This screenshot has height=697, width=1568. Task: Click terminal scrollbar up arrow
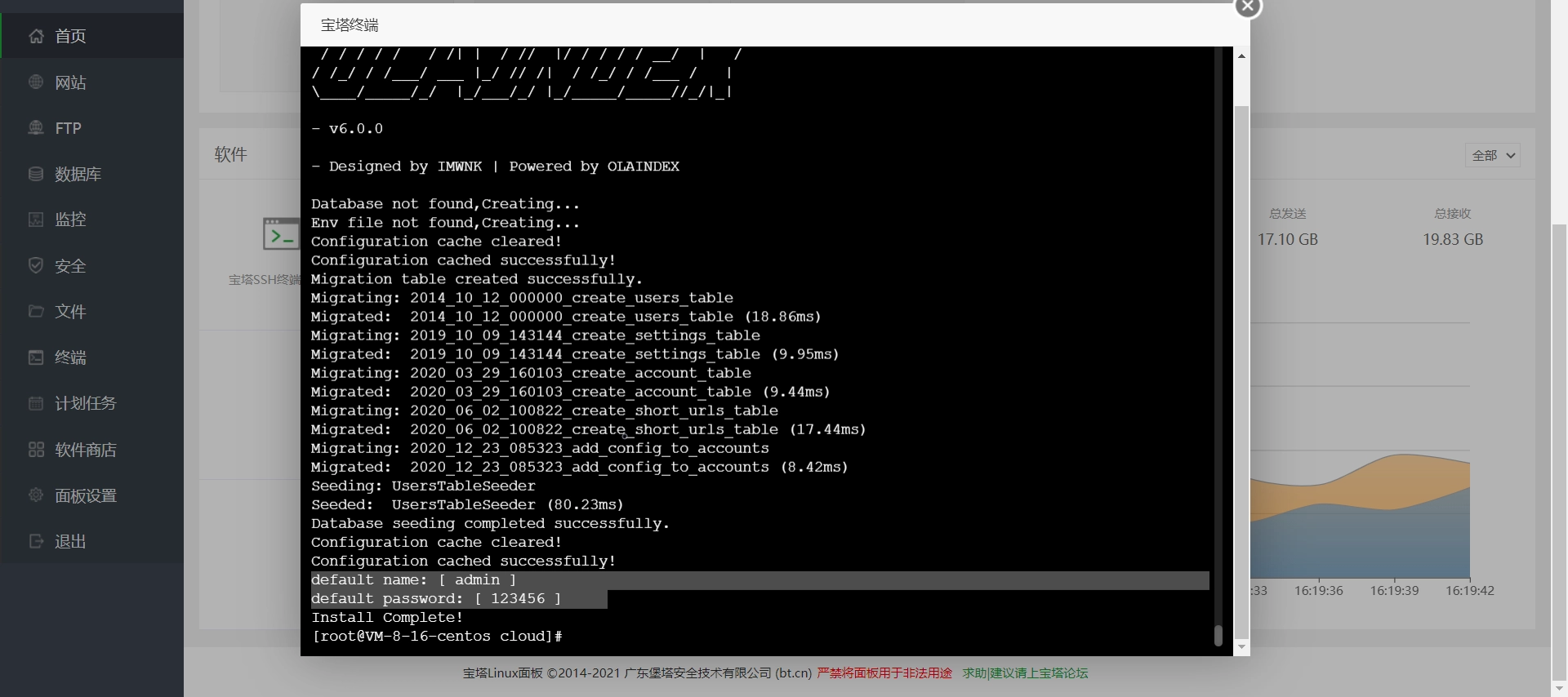pos(1241,56)
